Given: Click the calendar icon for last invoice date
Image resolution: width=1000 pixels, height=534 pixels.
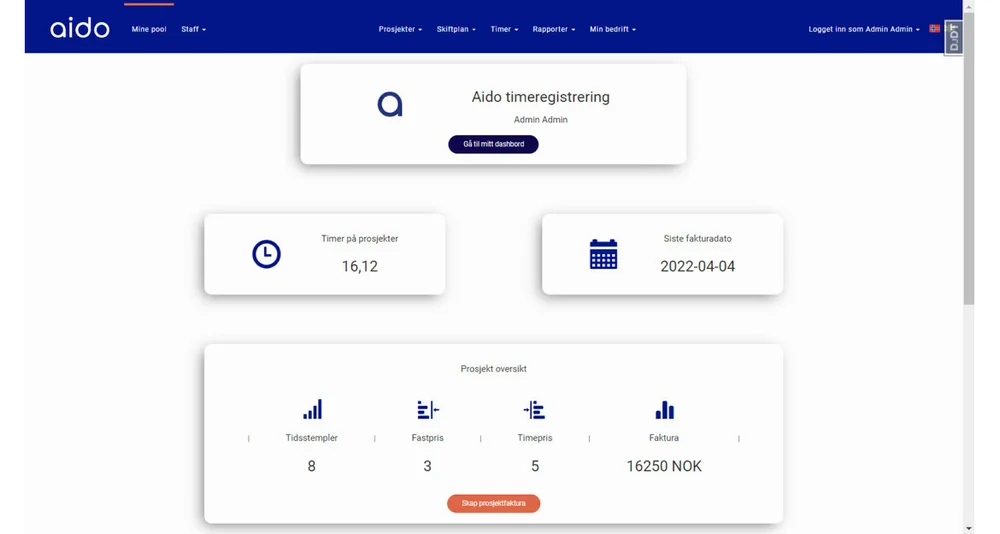Looking at the screenshot, I should 603,254.
